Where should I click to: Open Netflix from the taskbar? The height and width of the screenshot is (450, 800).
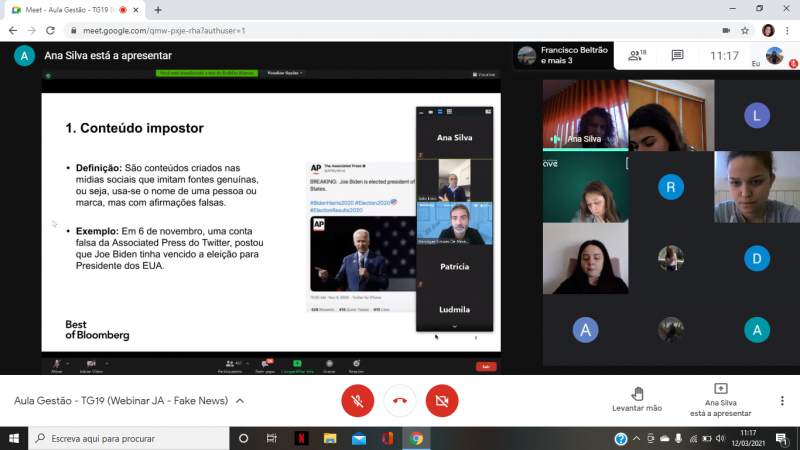tap(299, 438)
